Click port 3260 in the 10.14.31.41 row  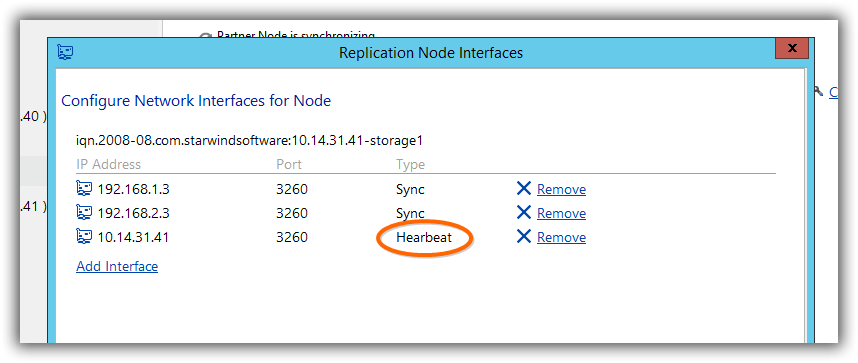(292, 238)
